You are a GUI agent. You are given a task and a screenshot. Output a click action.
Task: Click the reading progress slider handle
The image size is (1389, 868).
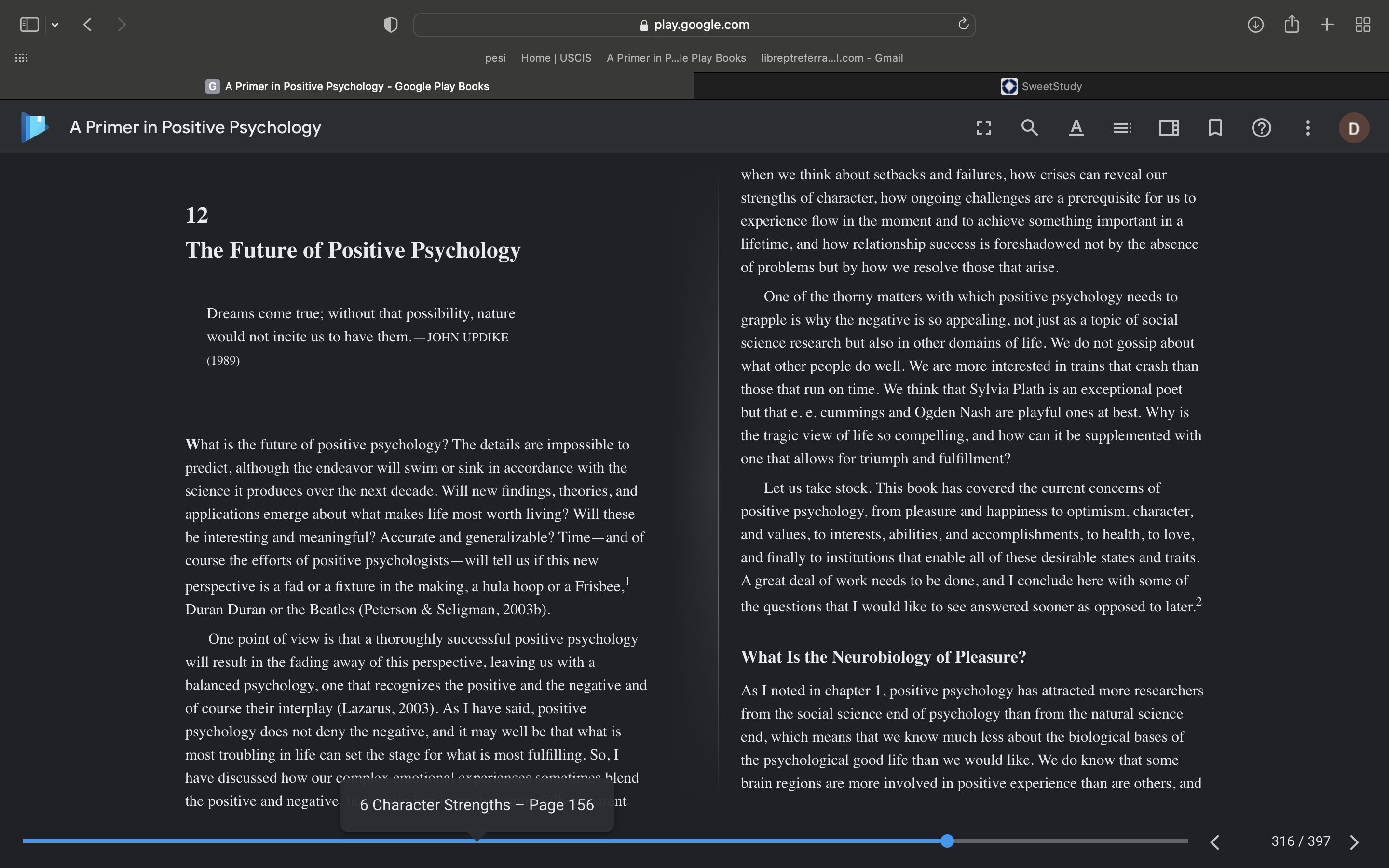tap(947, 841)
